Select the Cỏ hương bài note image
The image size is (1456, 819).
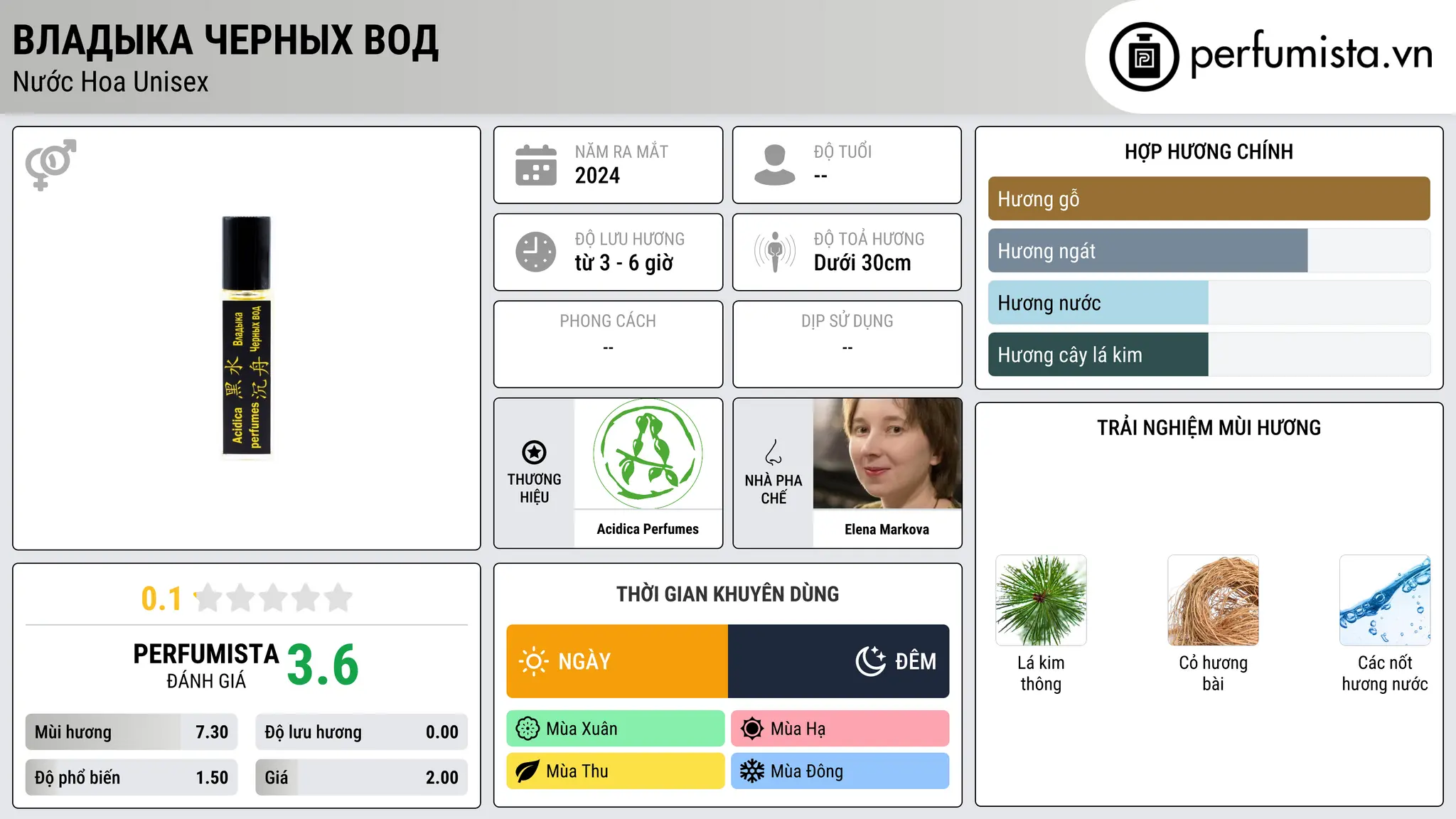coord(1213,600)
